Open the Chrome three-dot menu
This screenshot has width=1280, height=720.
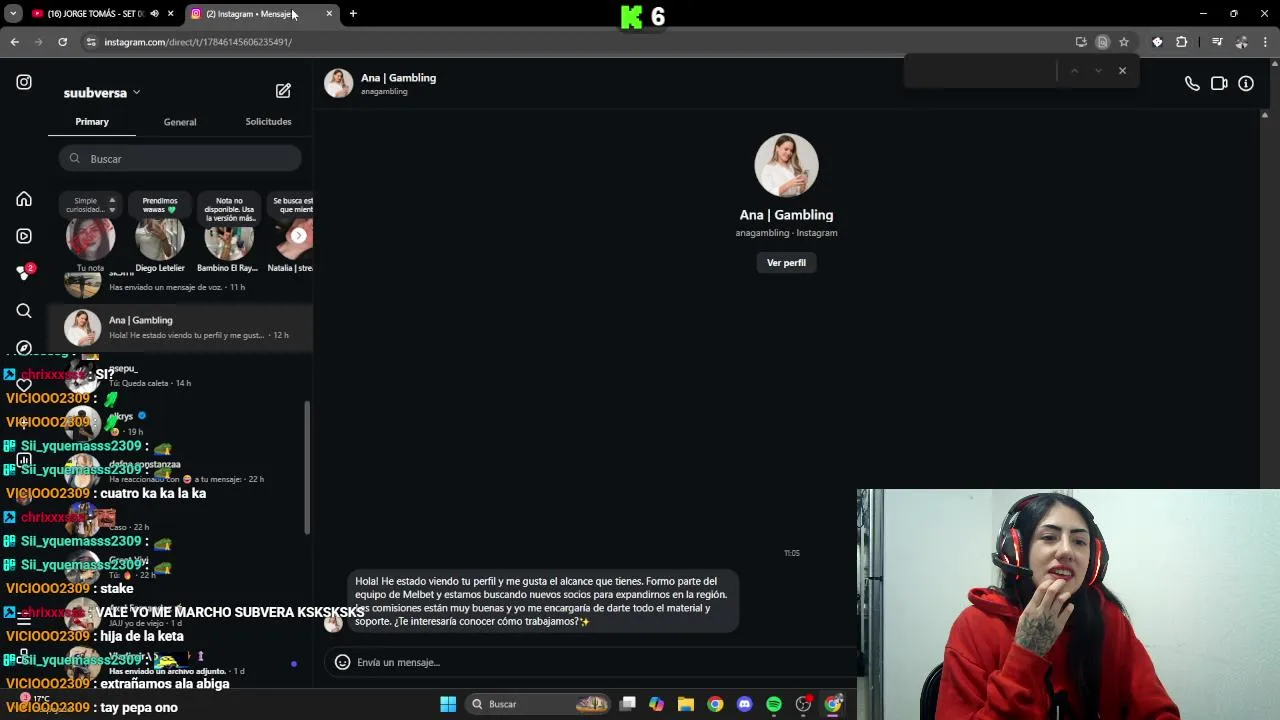[x=1265, y=42]
